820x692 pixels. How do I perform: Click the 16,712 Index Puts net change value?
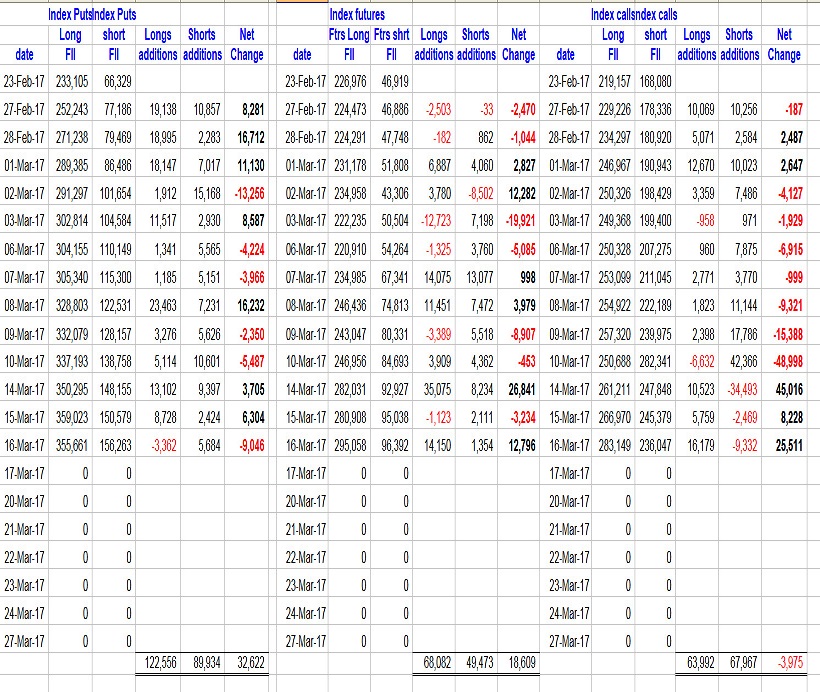point(246,135)
